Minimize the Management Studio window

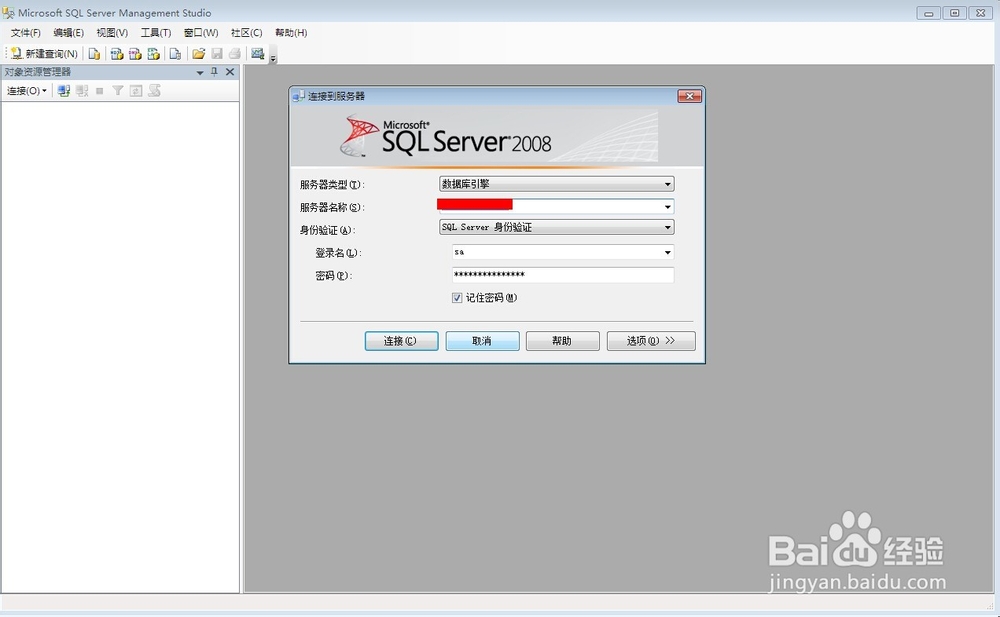[929, 13]
